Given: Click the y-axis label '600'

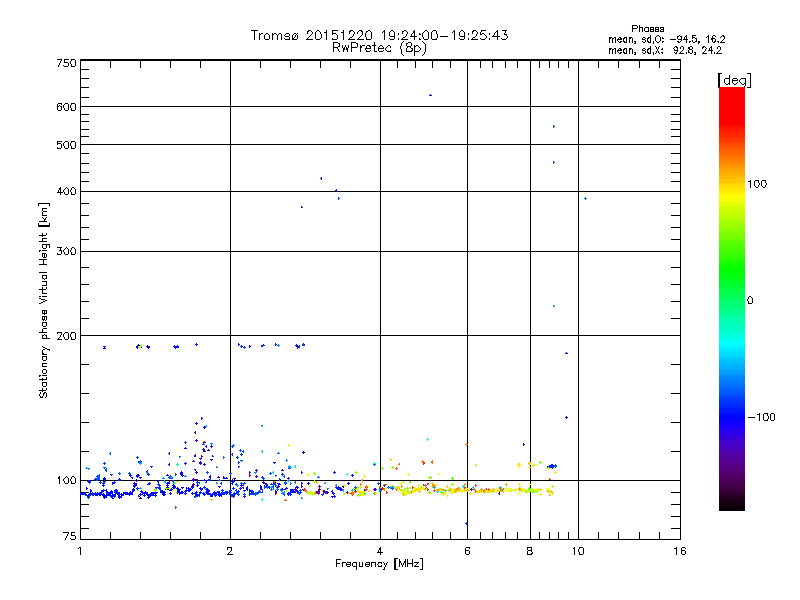Looking at the screenshot, I should (x=66, y=107).
